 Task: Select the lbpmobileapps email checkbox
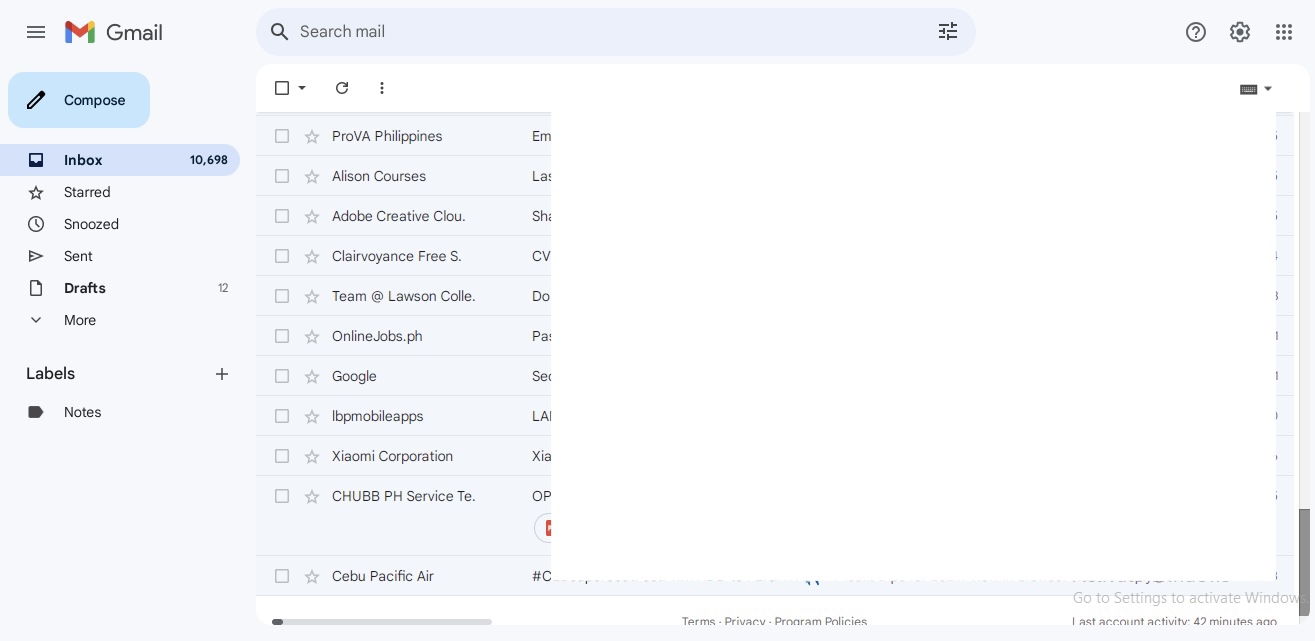point(282,416)
